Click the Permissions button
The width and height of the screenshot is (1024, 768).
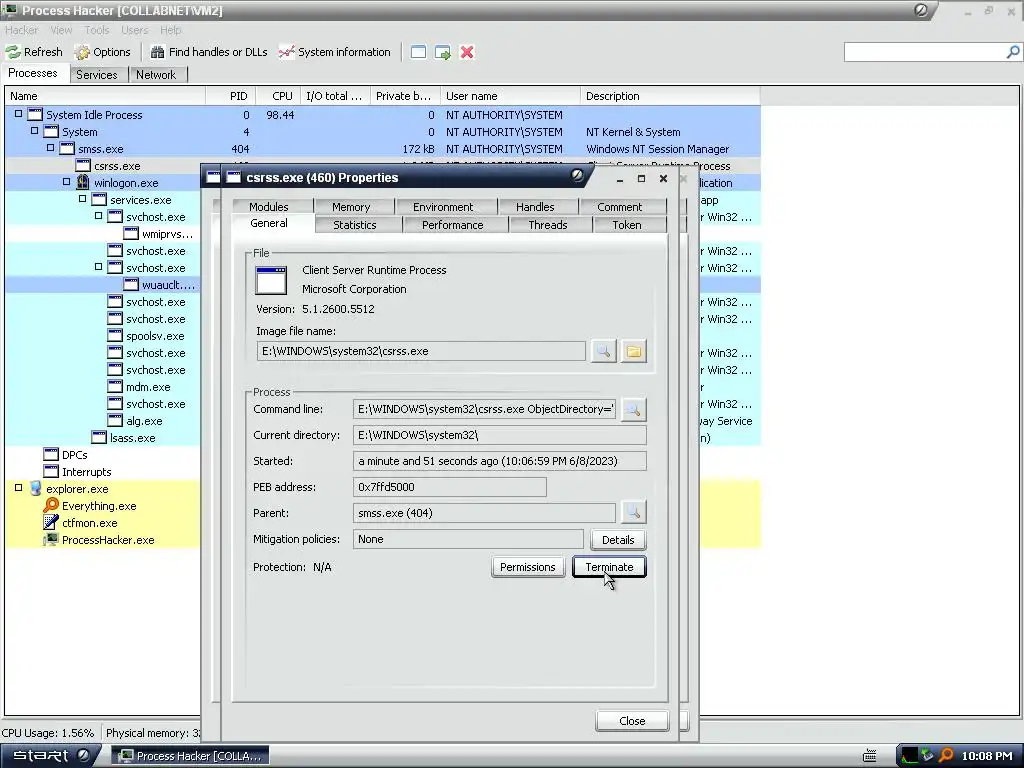click(x=528, y=567)
